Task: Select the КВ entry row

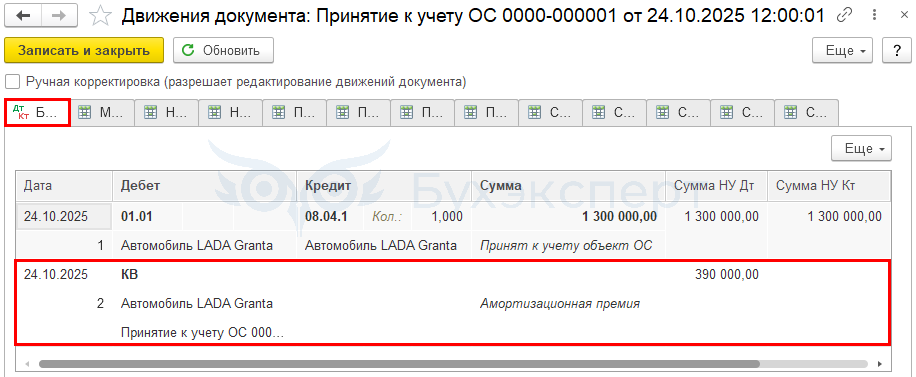Action: (453, 303)
